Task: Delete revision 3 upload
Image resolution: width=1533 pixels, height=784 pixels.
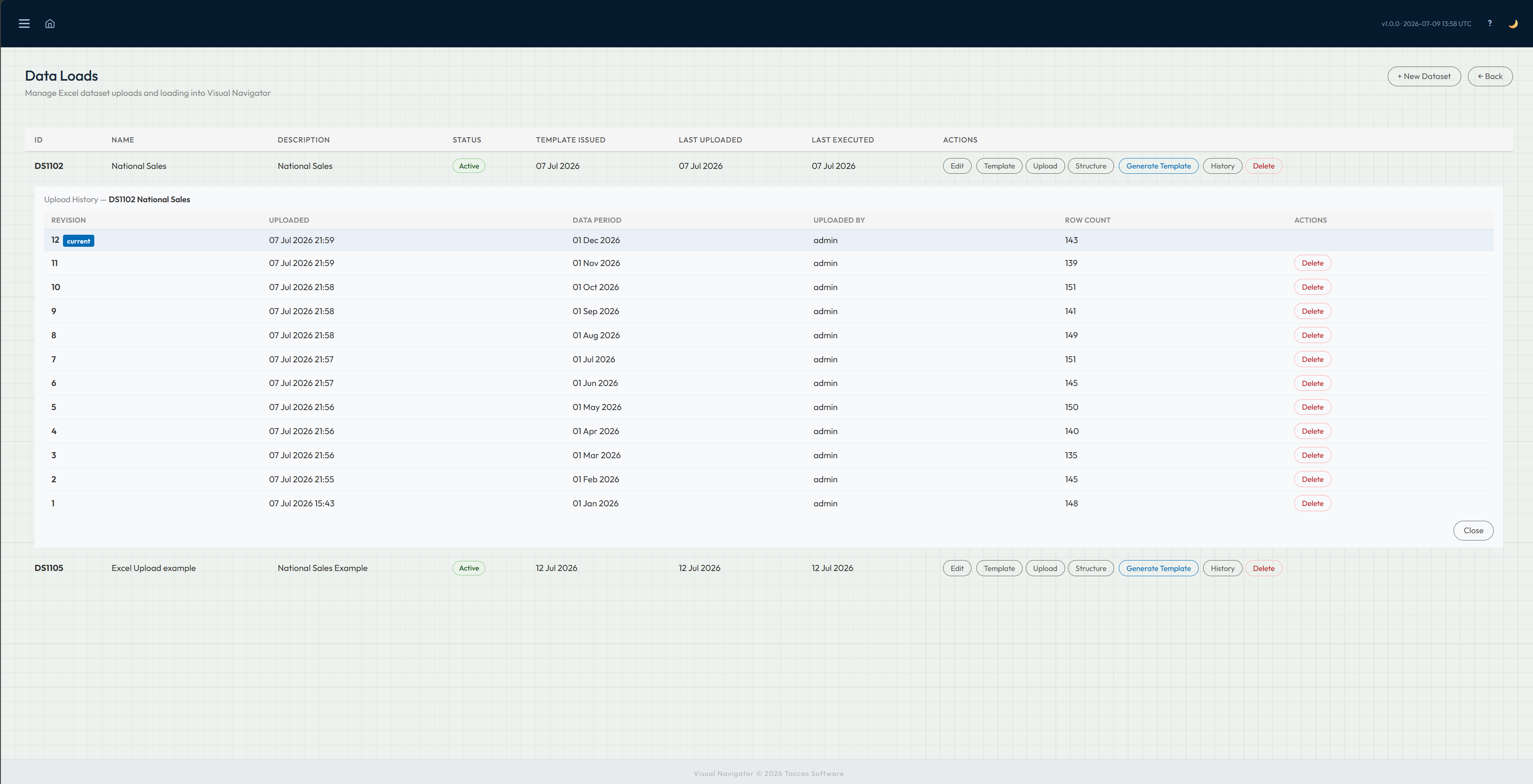Action: pyautogui.click(x=1312, y=455)
